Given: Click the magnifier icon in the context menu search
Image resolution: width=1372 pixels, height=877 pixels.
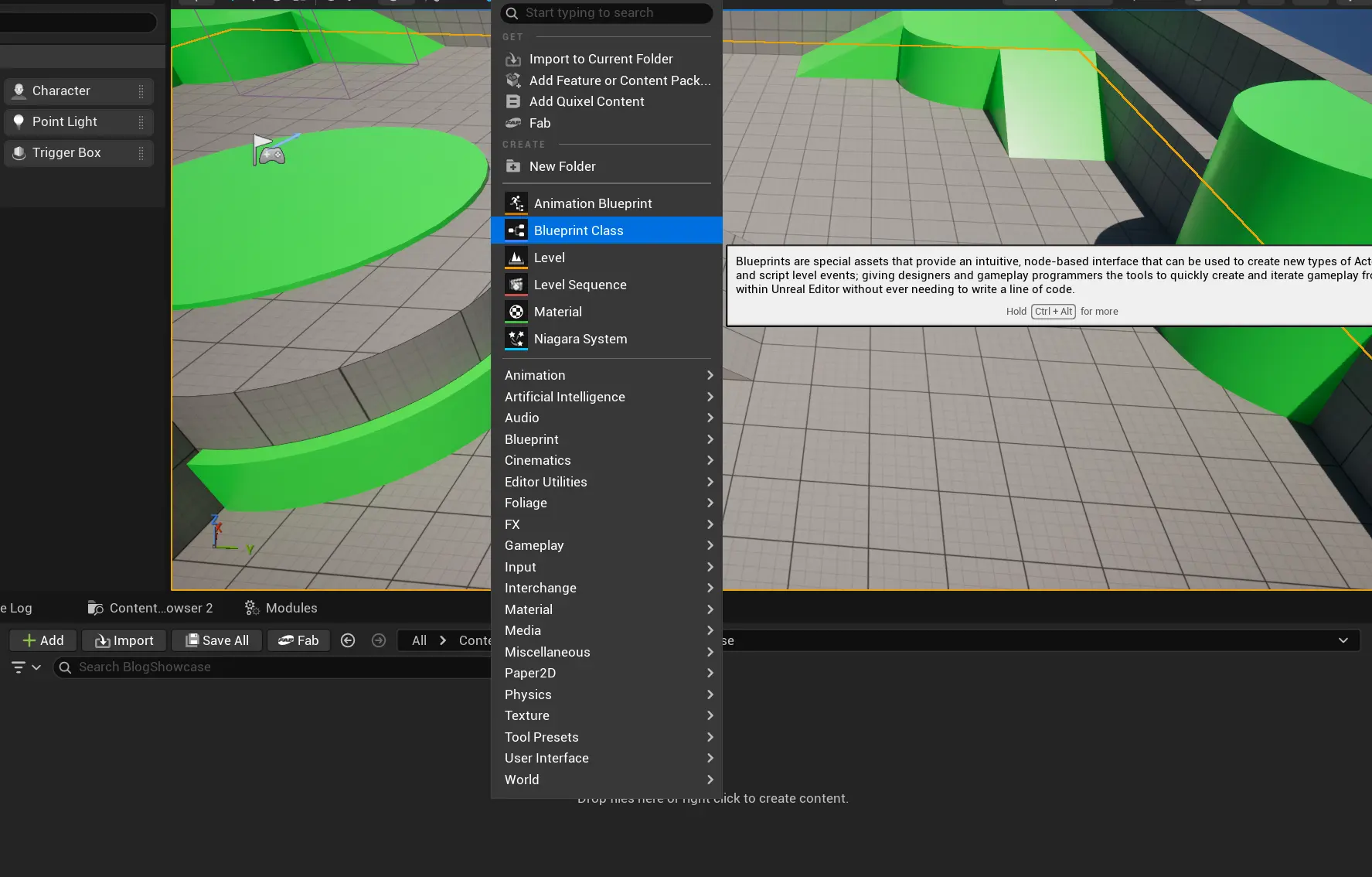Looking at the screenshot, I should (x=512, y=13).
